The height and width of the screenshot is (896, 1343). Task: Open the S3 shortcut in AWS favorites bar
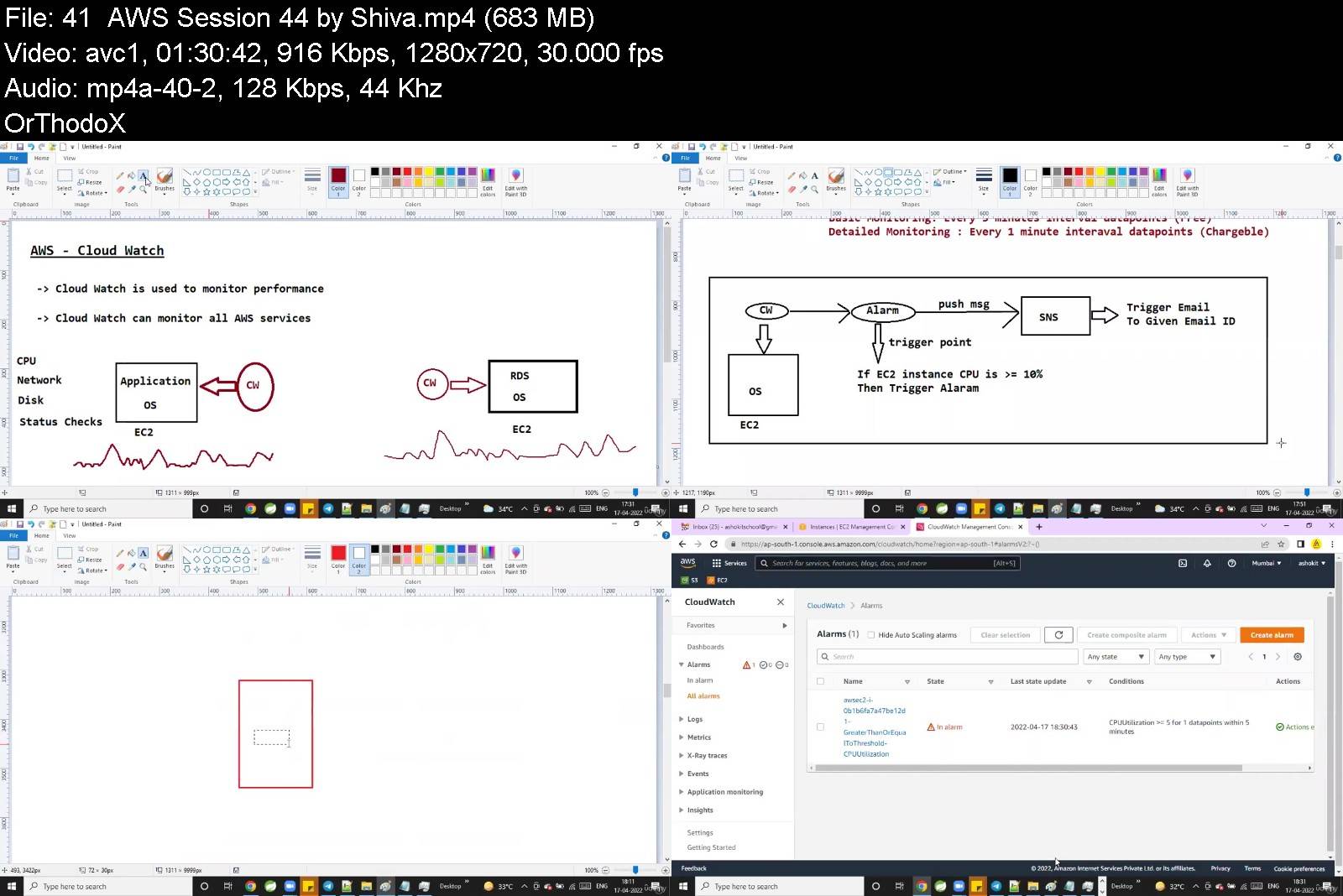(690, 580)
